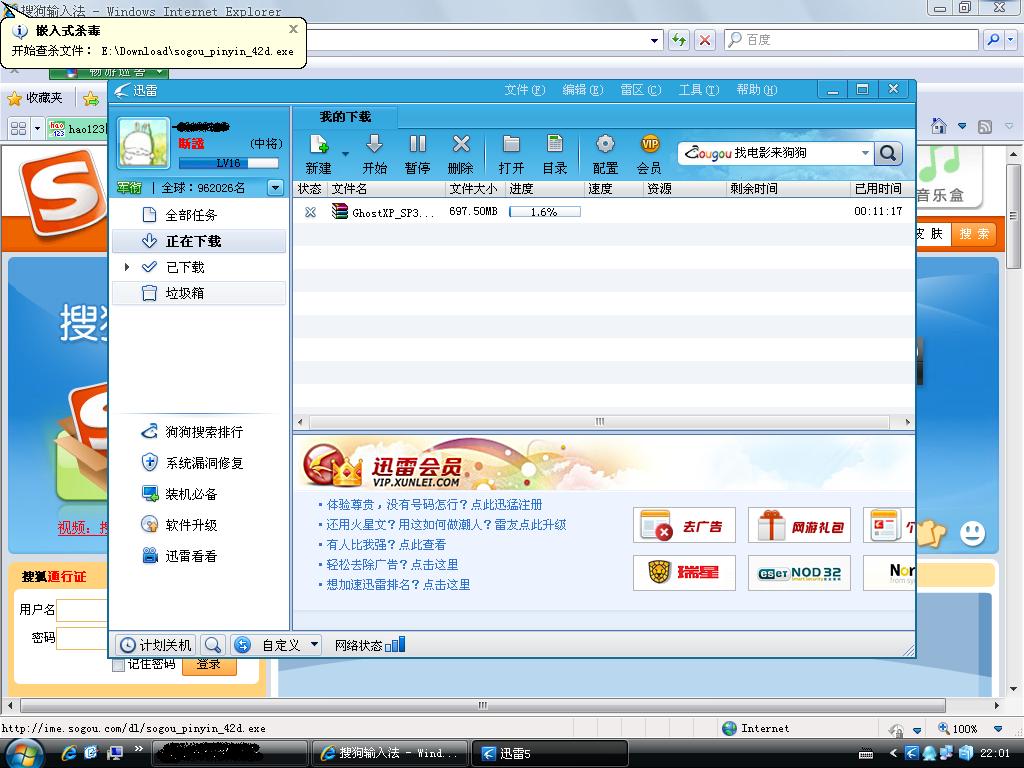This screenshot has height=768, width=1024.
Task: Click the 去广告 ad-removal tile
Action: [x=684, y=525]
